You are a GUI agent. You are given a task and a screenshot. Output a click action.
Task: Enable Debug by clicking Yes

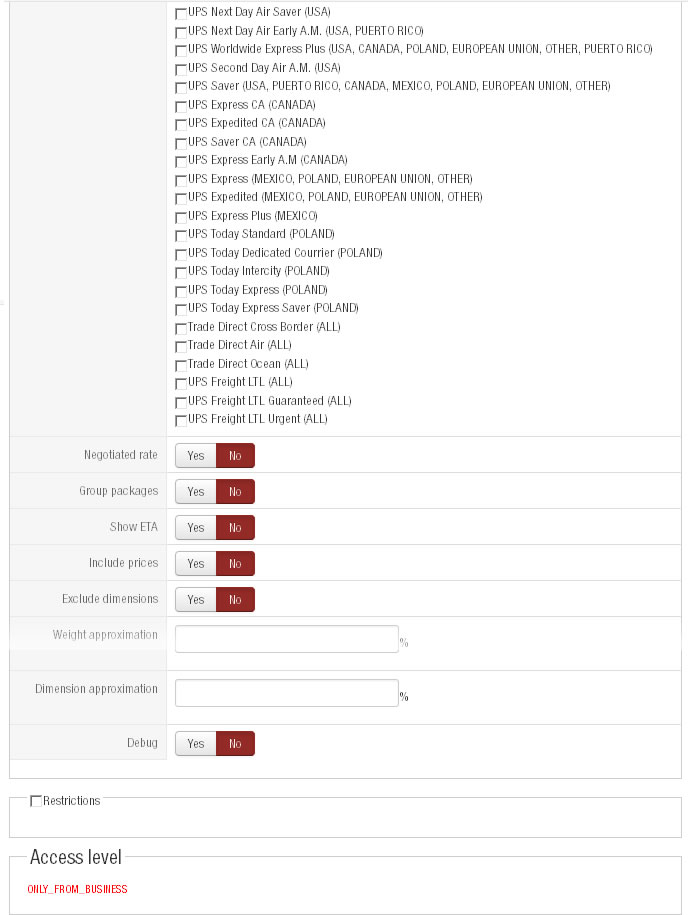pos(196,744)
